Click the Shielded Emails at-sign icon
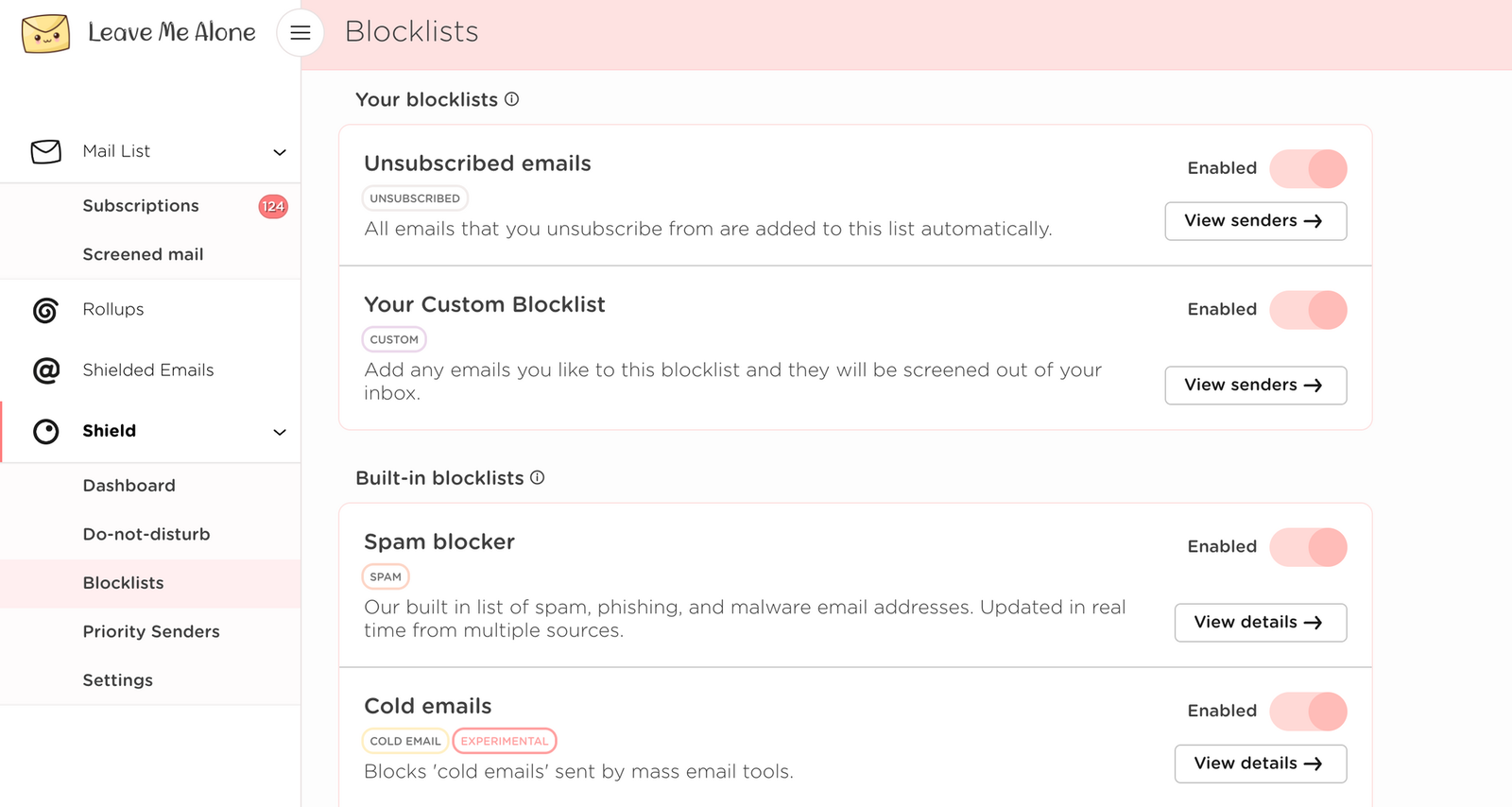 [x=45, y=370]
